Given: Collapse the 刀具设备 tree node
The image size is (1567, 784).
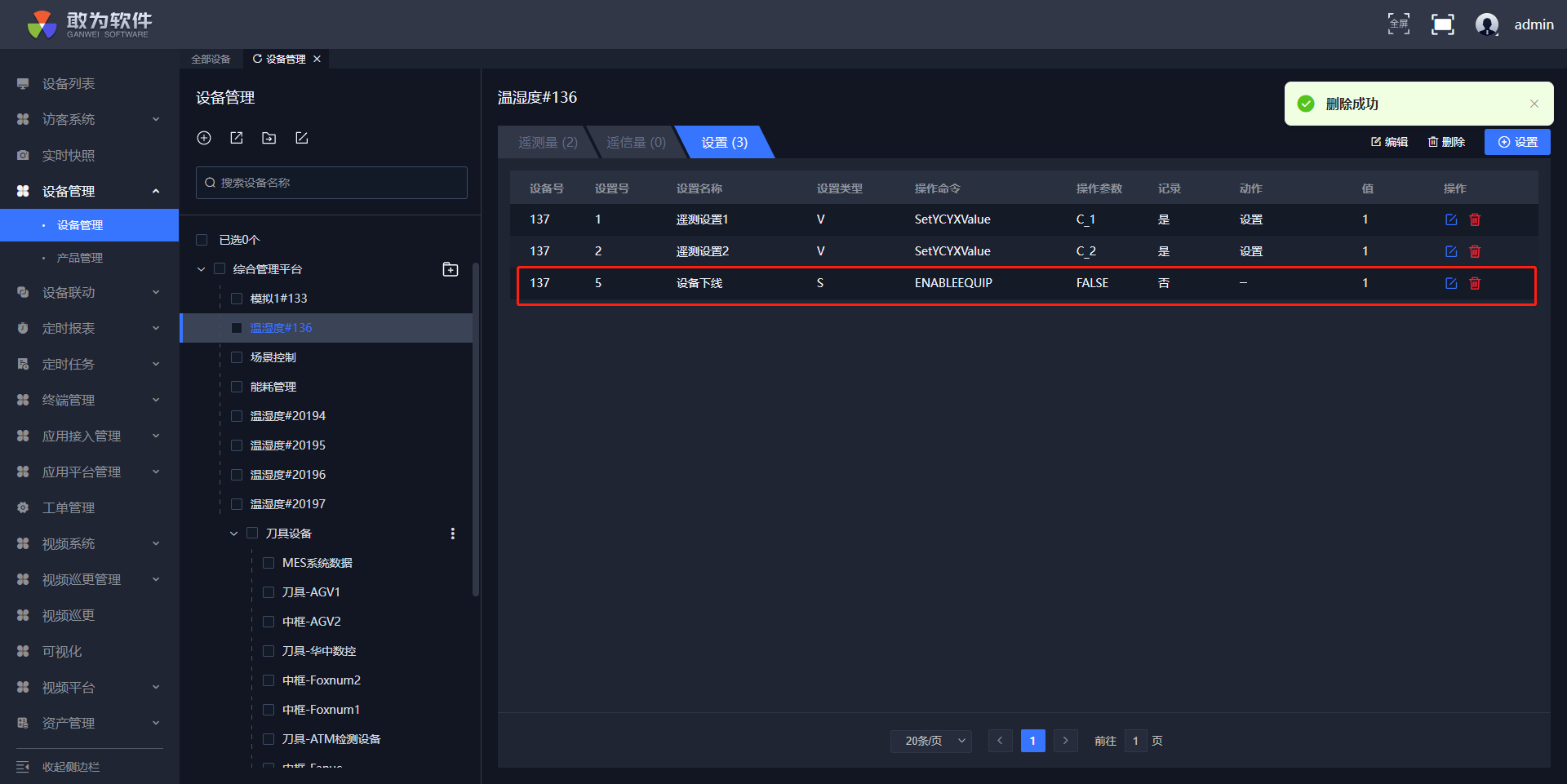Looking at the screenshot, I should (233, 534).
